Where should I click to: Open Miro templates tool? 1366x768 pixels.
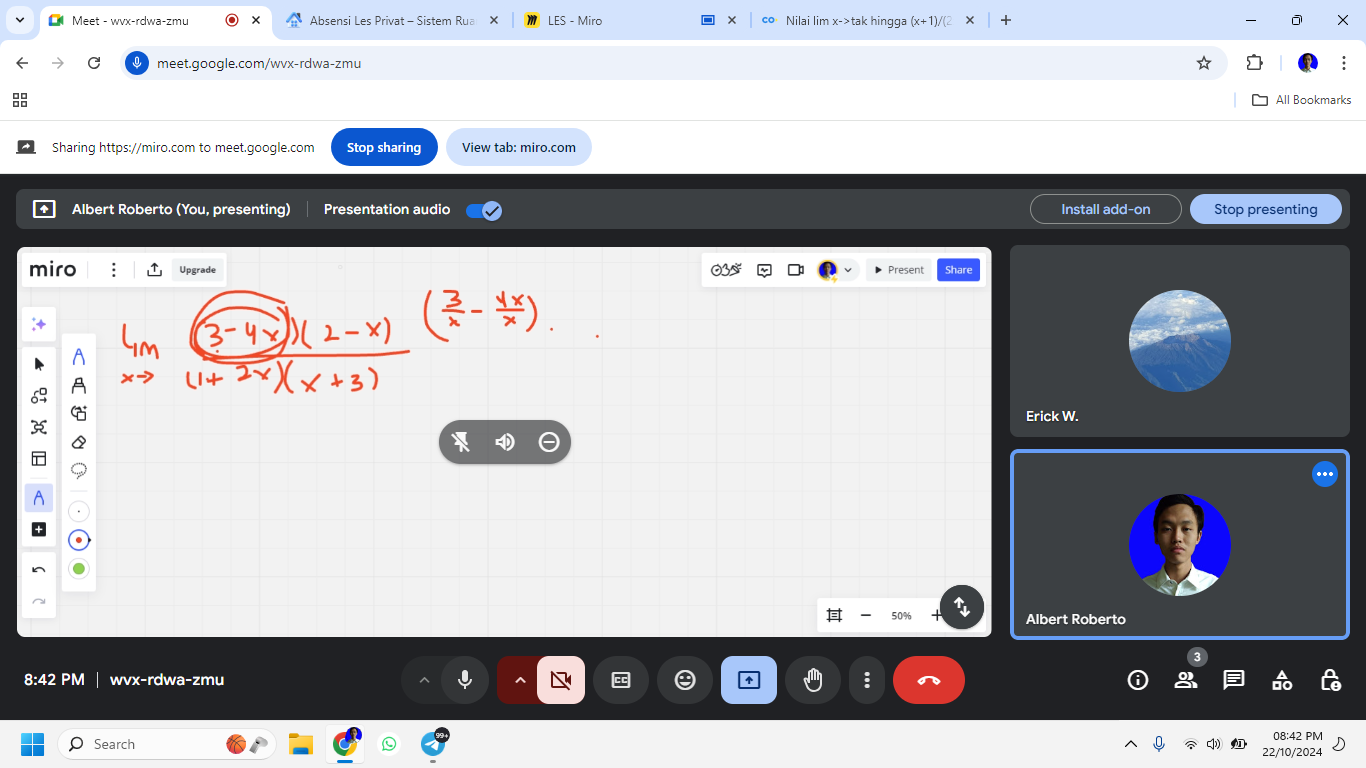tap(39, 459)
